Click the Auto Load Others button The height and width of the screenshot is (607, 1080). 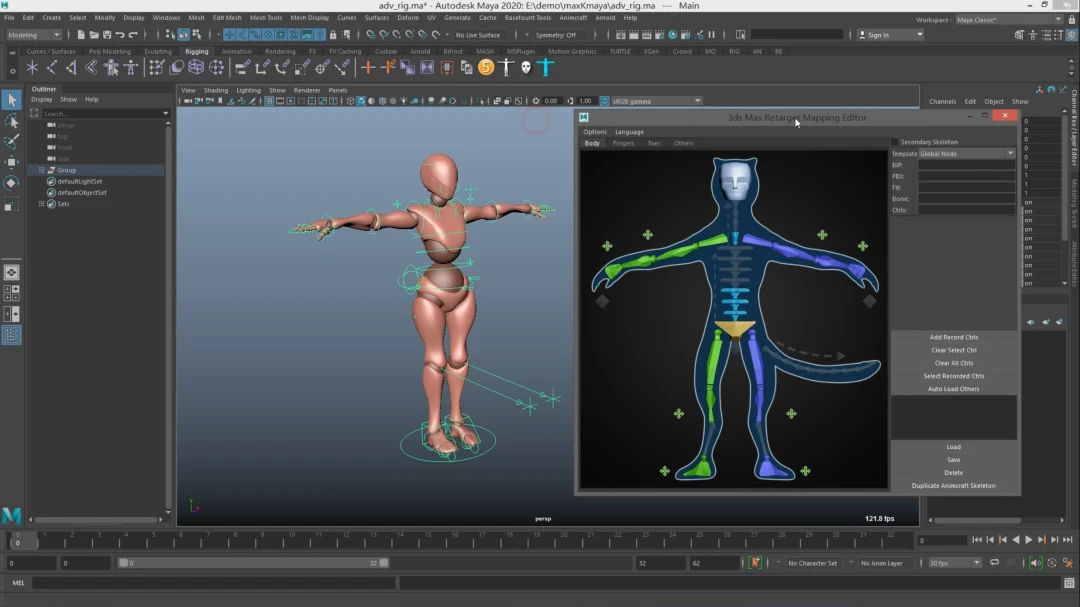(x=953, y=389)
